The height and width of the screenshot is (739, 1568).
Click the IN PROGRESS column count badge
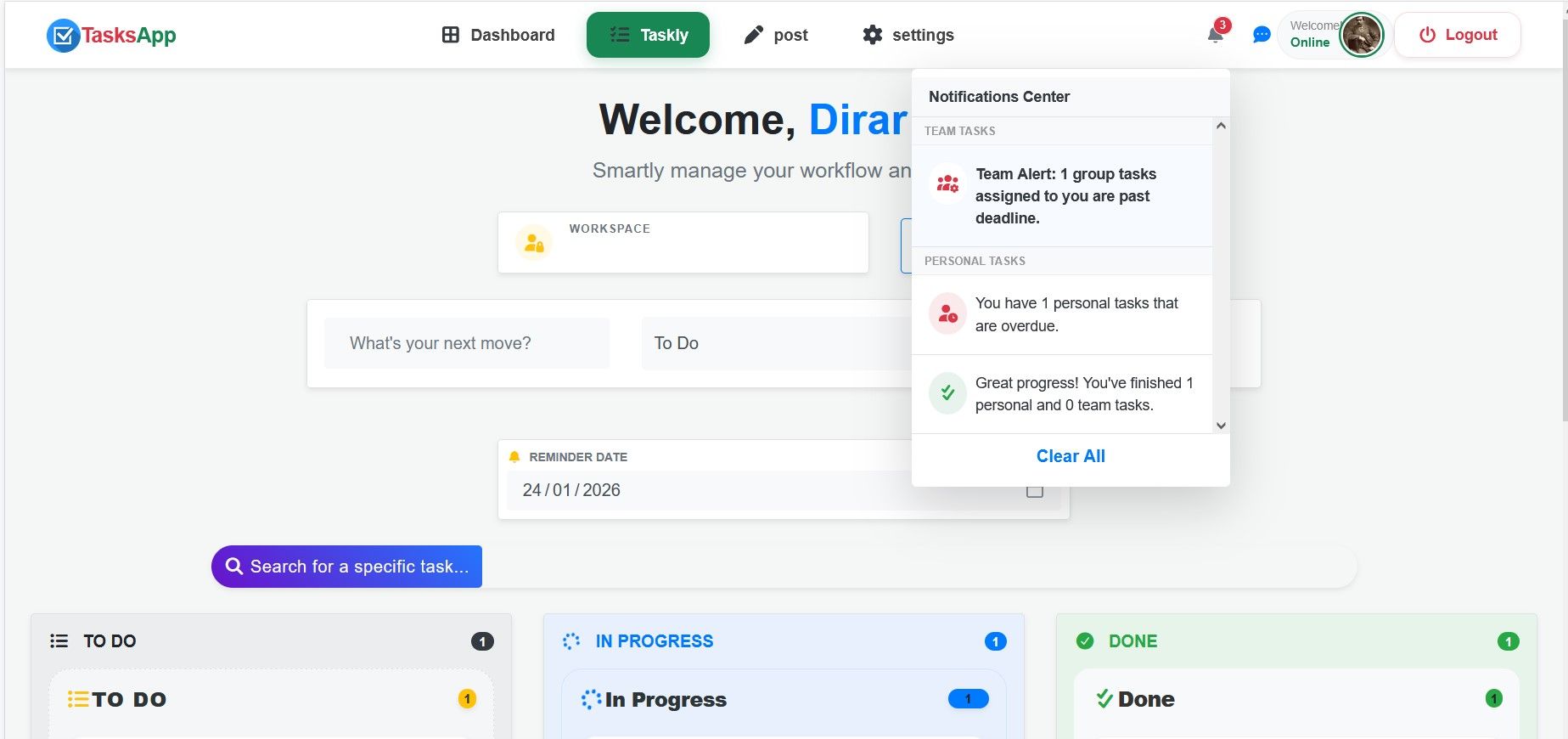pos(996,641)
